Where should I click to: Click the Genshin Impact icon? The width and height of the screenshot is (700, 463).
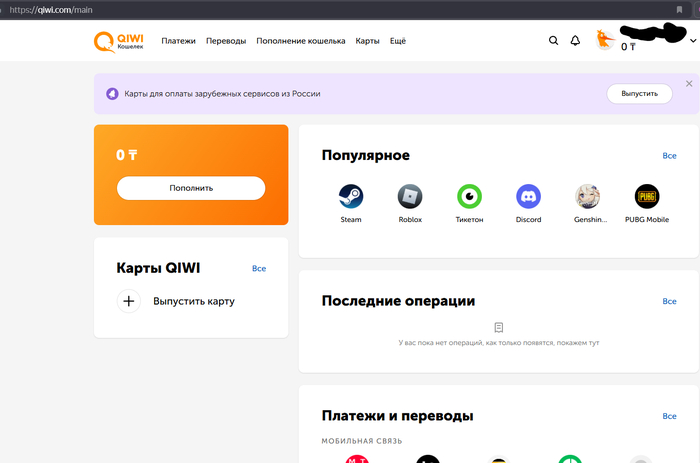click(588, 196)
